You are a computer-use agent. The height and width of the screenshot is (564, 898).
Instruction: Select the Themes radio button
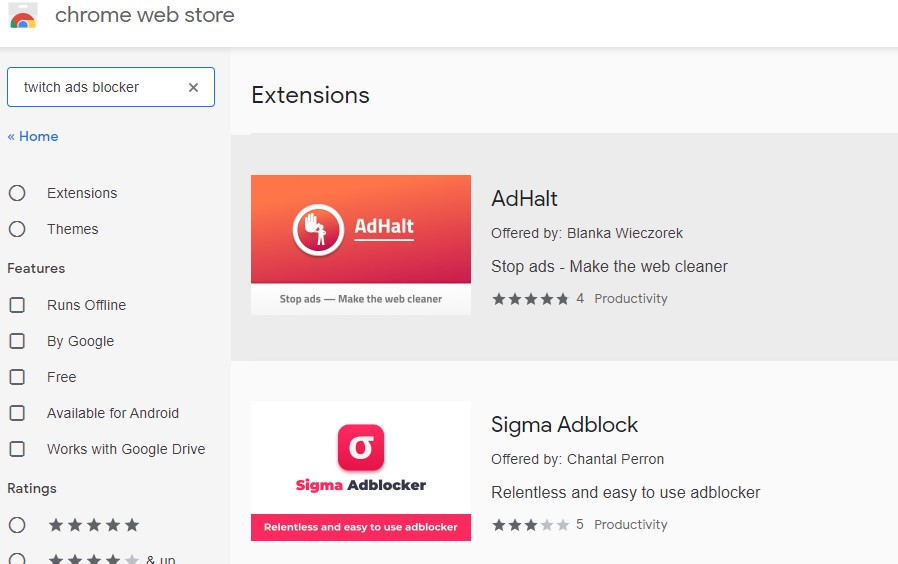coord(17,229)
